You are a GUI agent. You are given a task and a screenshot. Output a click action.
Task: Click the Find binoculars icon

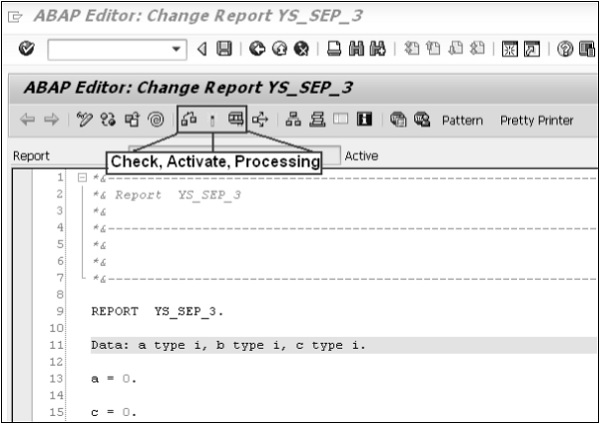point(357,48)
